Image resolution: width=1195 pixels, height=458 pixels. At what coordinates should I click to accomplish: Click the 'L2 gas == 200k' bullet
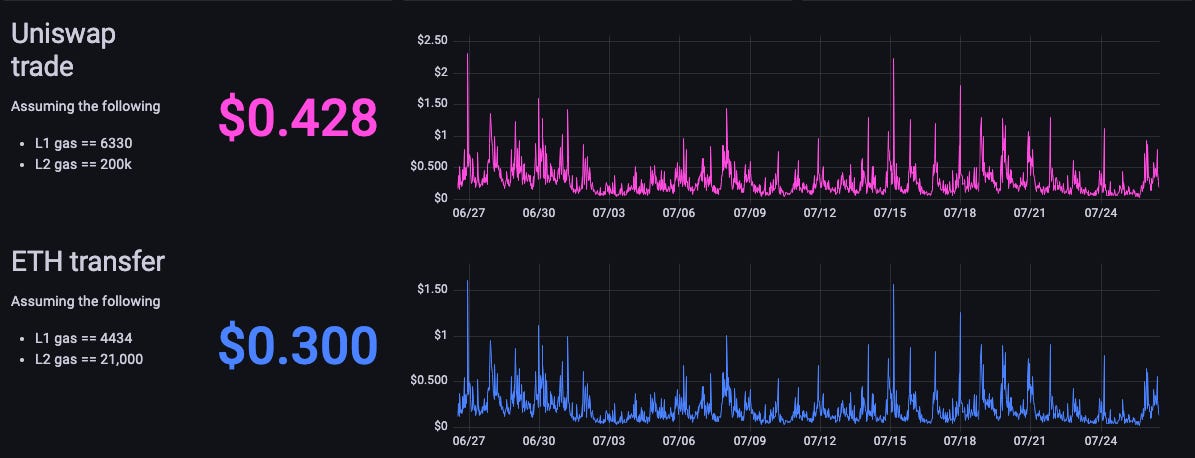(x=84, y=164)
